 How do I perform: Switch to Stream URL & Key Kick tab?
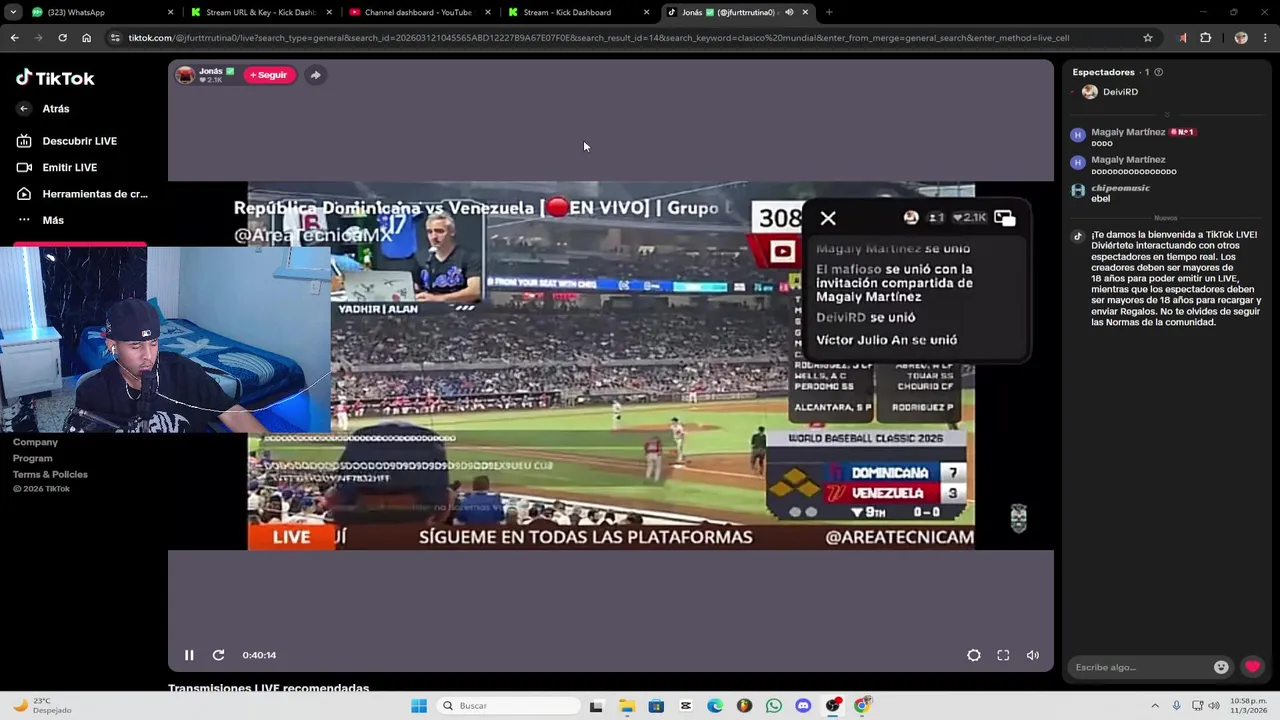coord(261,12)
